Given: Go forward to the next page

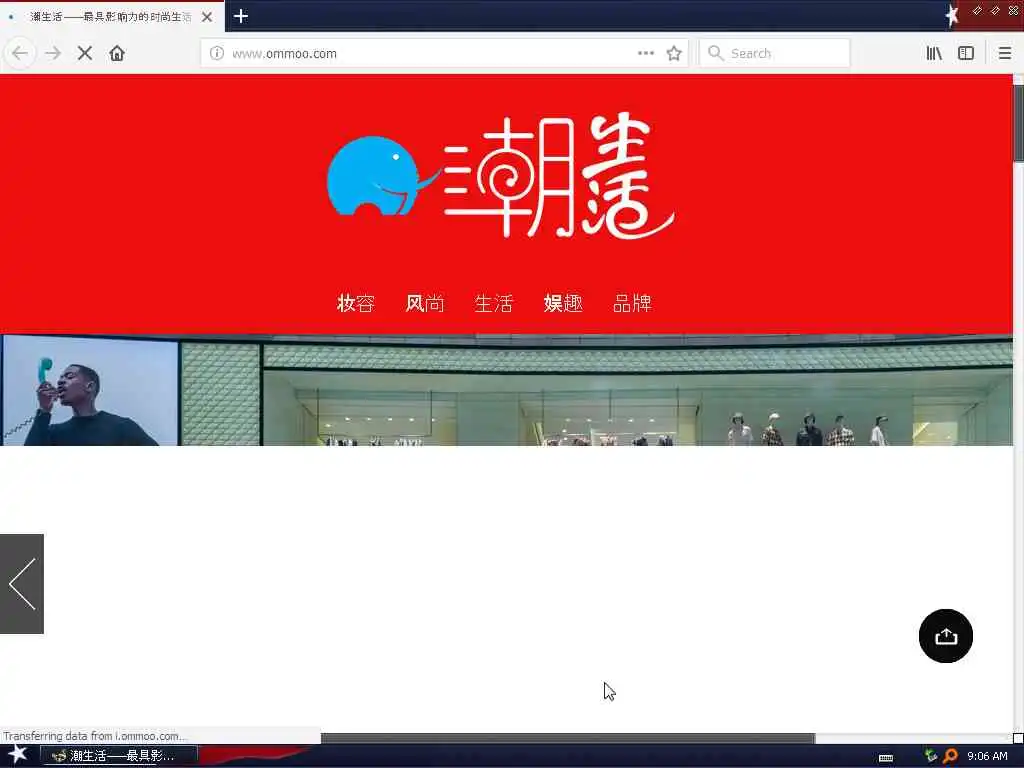Looking at the screenshot, I should [53, 53].
